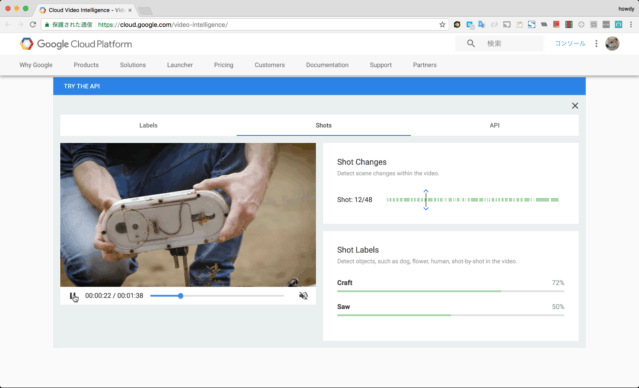
Task: Open the Solutions menu
Action: point(133,65)
